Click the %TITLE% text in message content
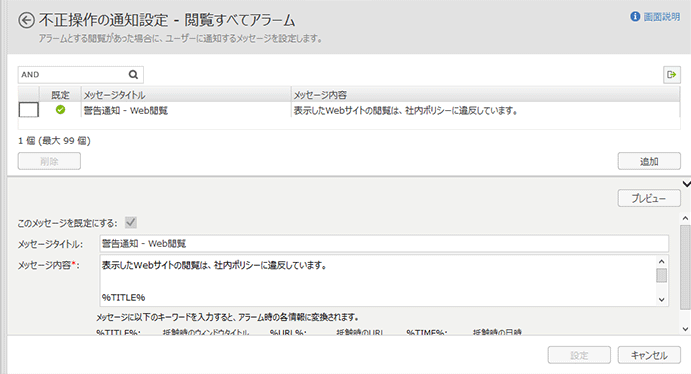Image resolution: width=691 pixels, height=374 pixels. click(123, 298)
